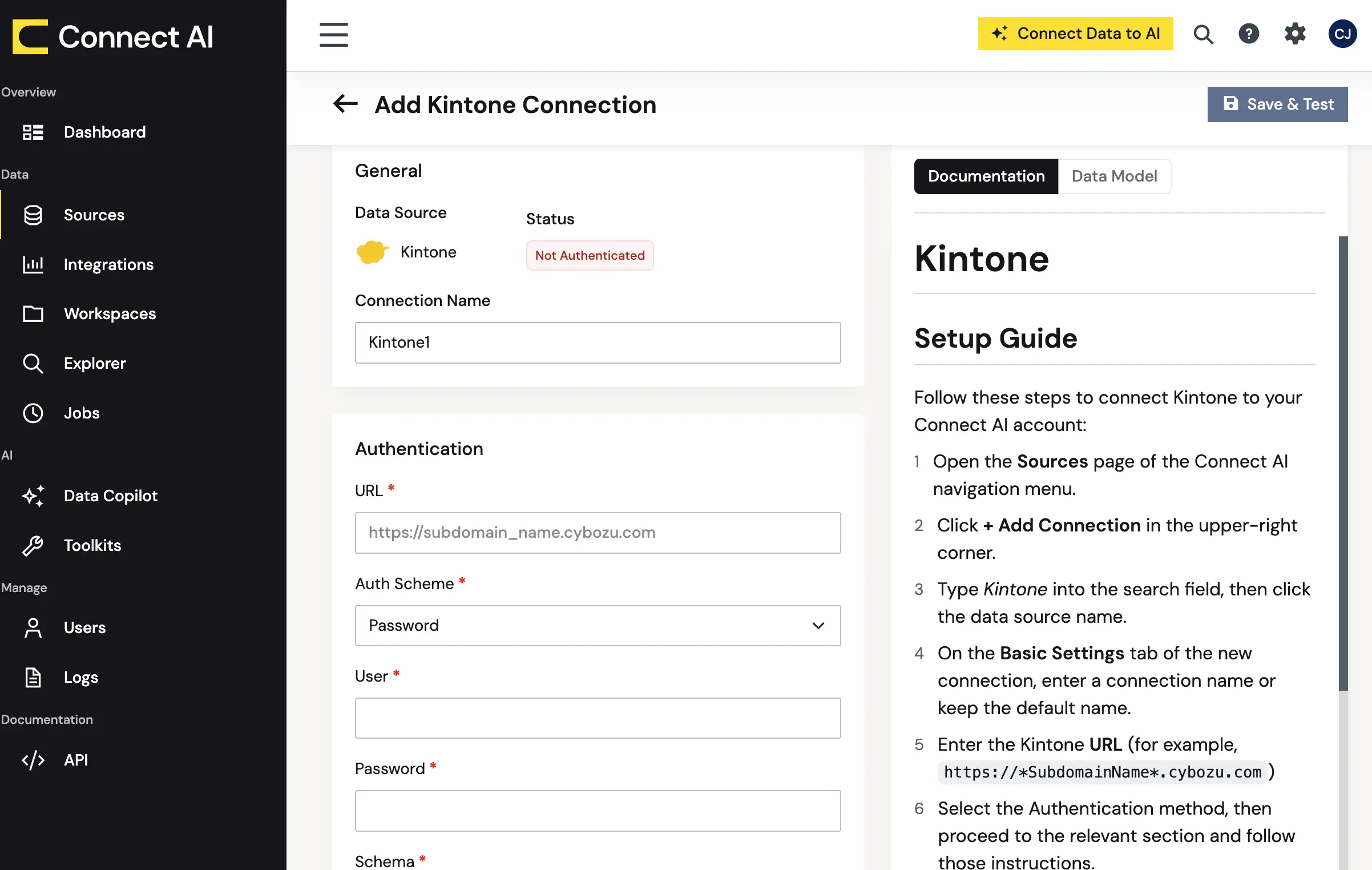Click the Toolkits wrench icon
1372x870 pixels.
pyautogui.click(x=33, y=545)
